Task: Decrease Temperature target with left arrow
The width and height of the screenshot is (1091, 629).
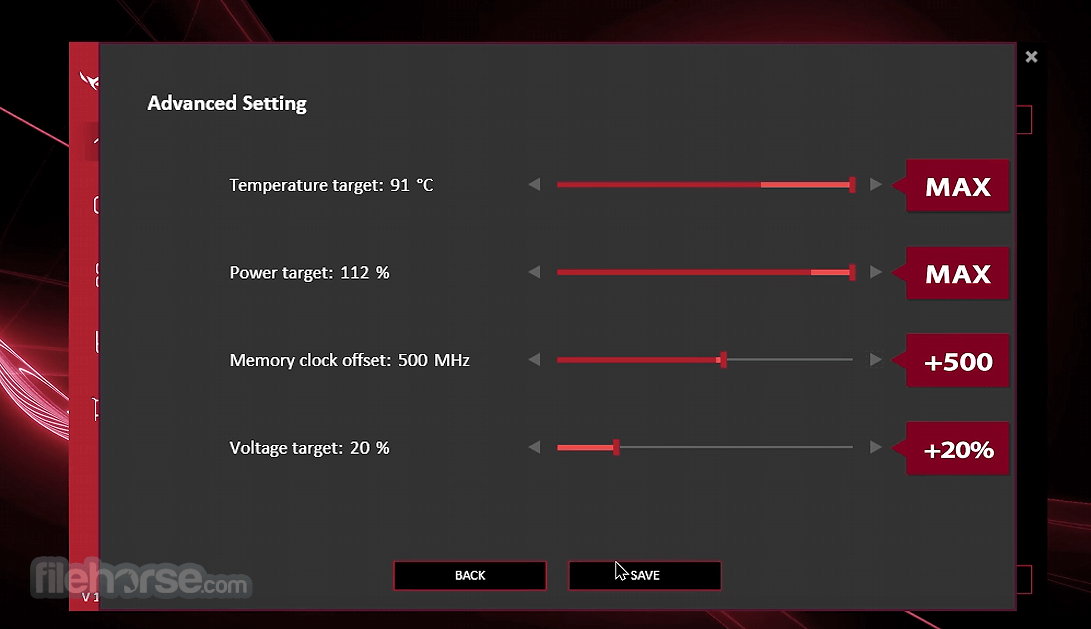Action: [x=534, y=184]
